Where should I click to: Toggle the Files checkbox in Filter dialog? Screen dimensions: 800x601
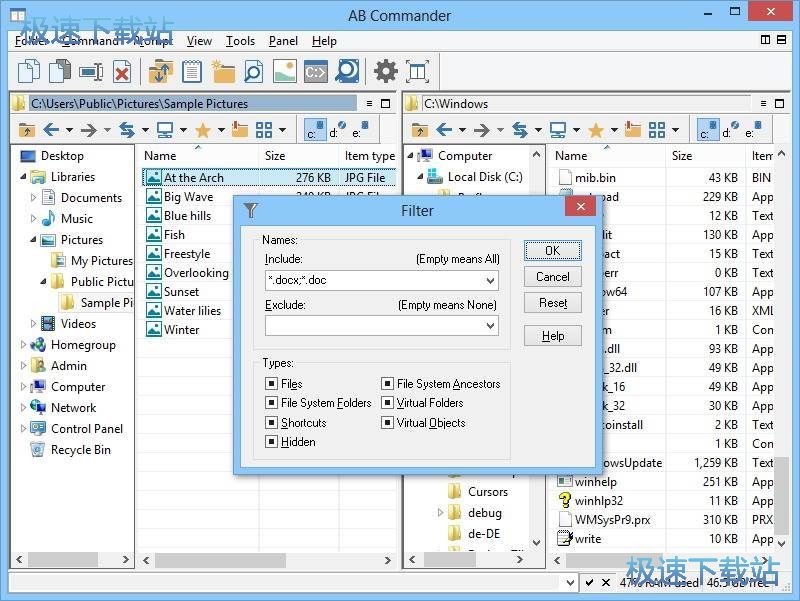point(271,384)
